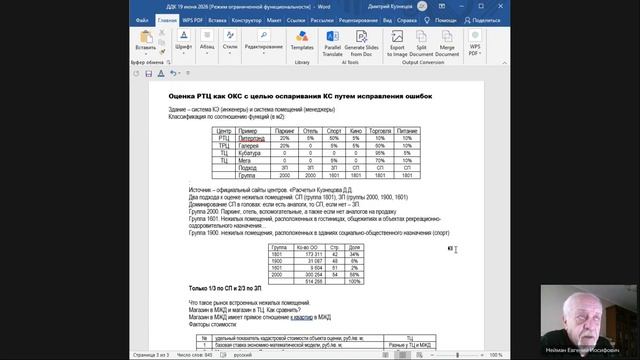The image size is (640, 360).
Task: Open Customize Quick Access Toolbar dropdown
Action: click(x=188, y=73)
